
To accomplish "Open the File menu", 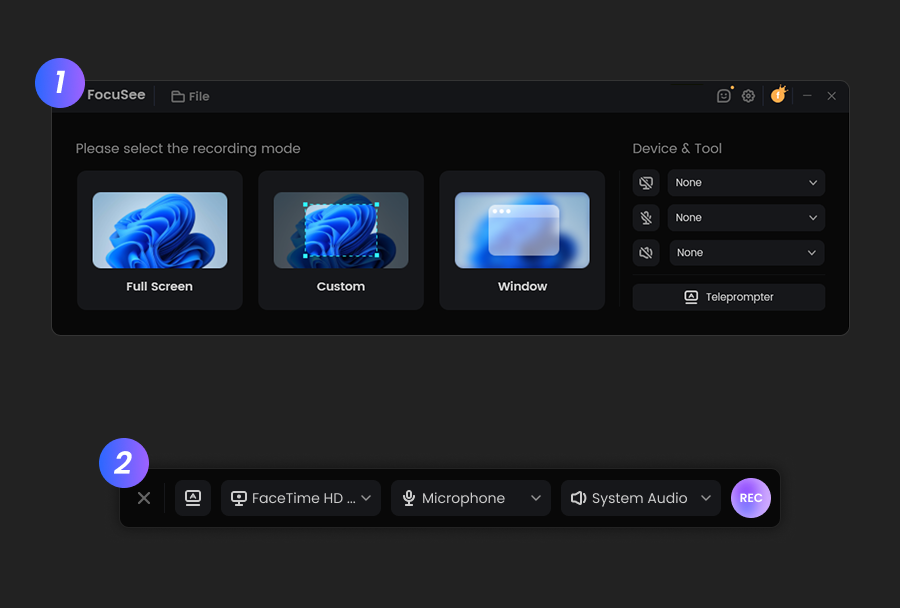I will click(x=190, y=96).
